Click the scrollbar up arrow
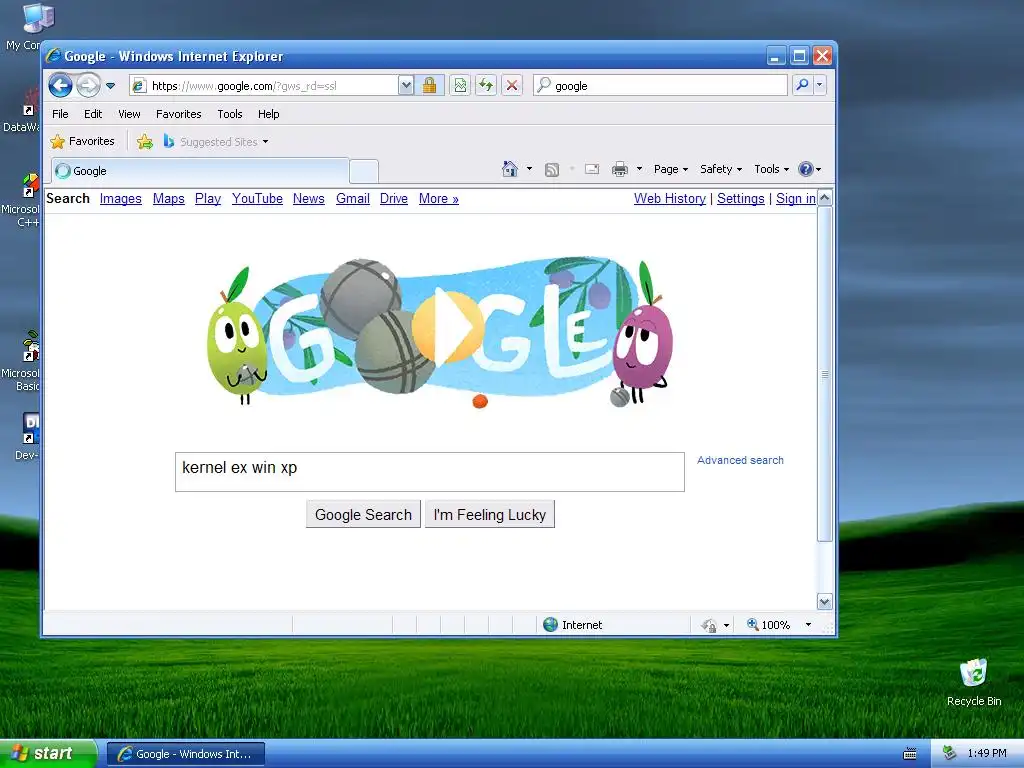Screen dimensions: 1024x768 (x=825, y=197)
